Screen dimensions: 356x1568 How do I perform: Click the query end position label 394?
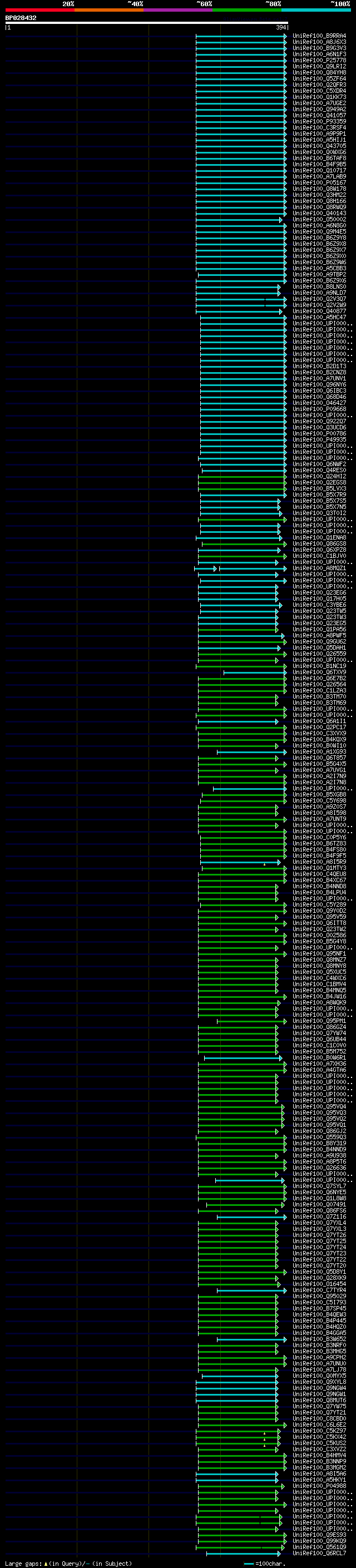click(x=280, y=27)
